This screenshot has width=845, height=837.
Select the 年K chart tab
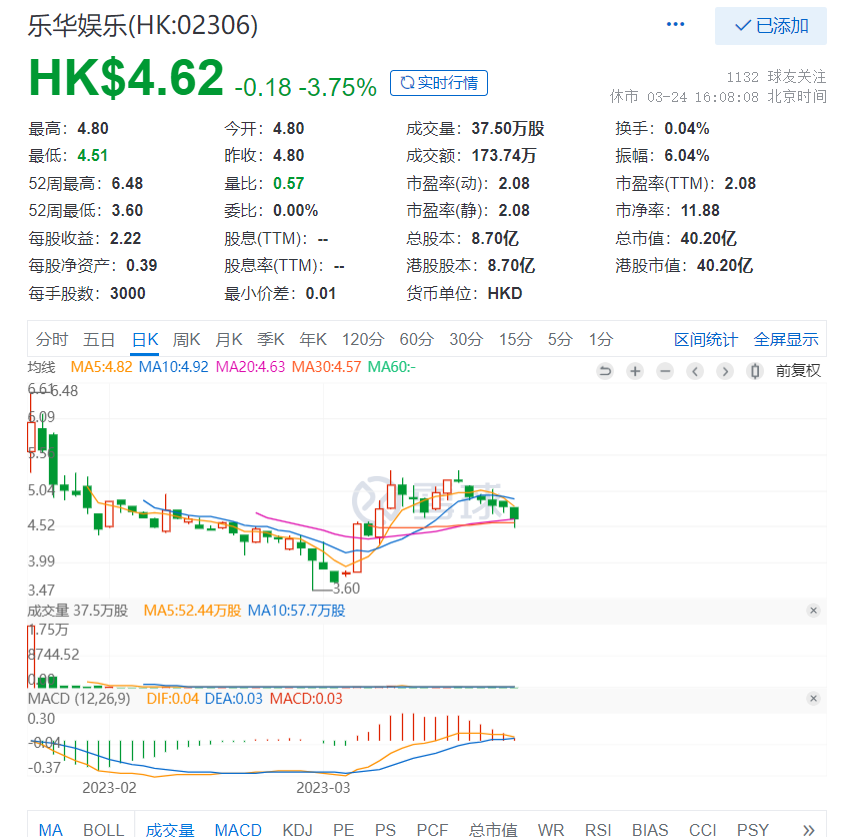pos(313,340)
